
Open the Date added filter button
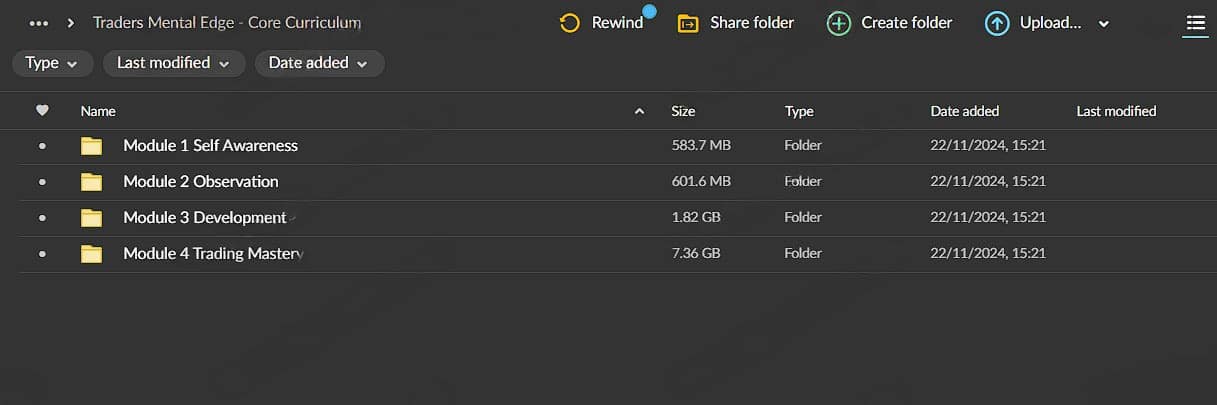319,63
